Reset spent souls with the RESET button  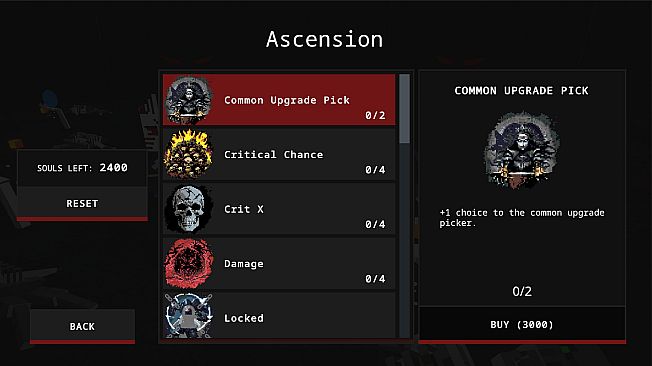pyautogui.click(x=82, y=203)
